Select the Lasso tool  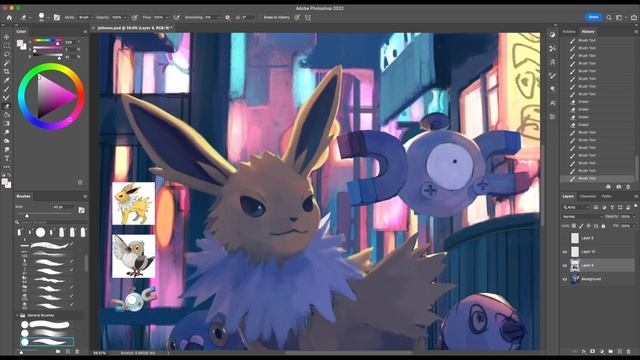(7, 54)
